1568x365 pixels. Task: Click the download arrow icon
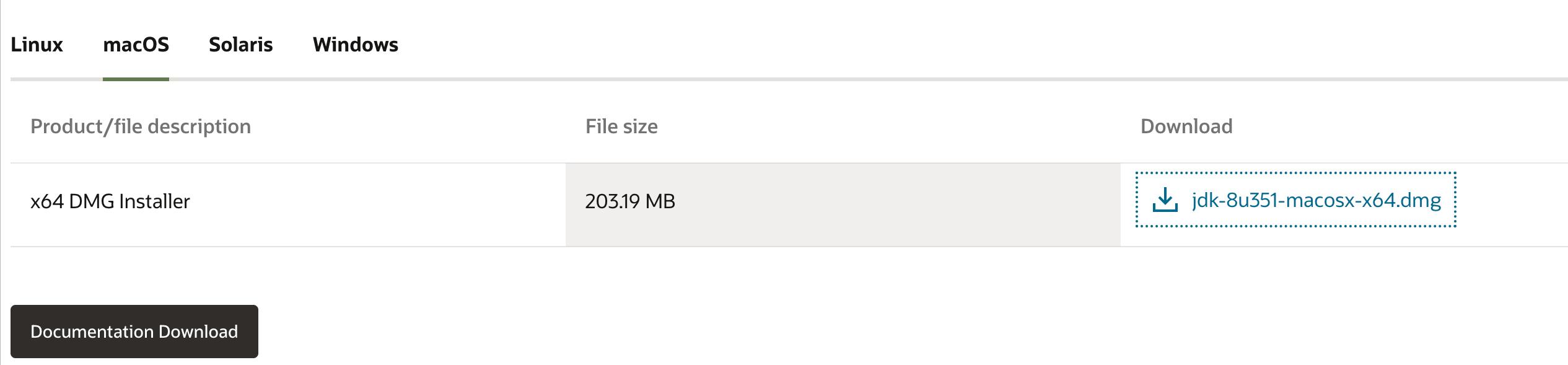coord(1165,200)
